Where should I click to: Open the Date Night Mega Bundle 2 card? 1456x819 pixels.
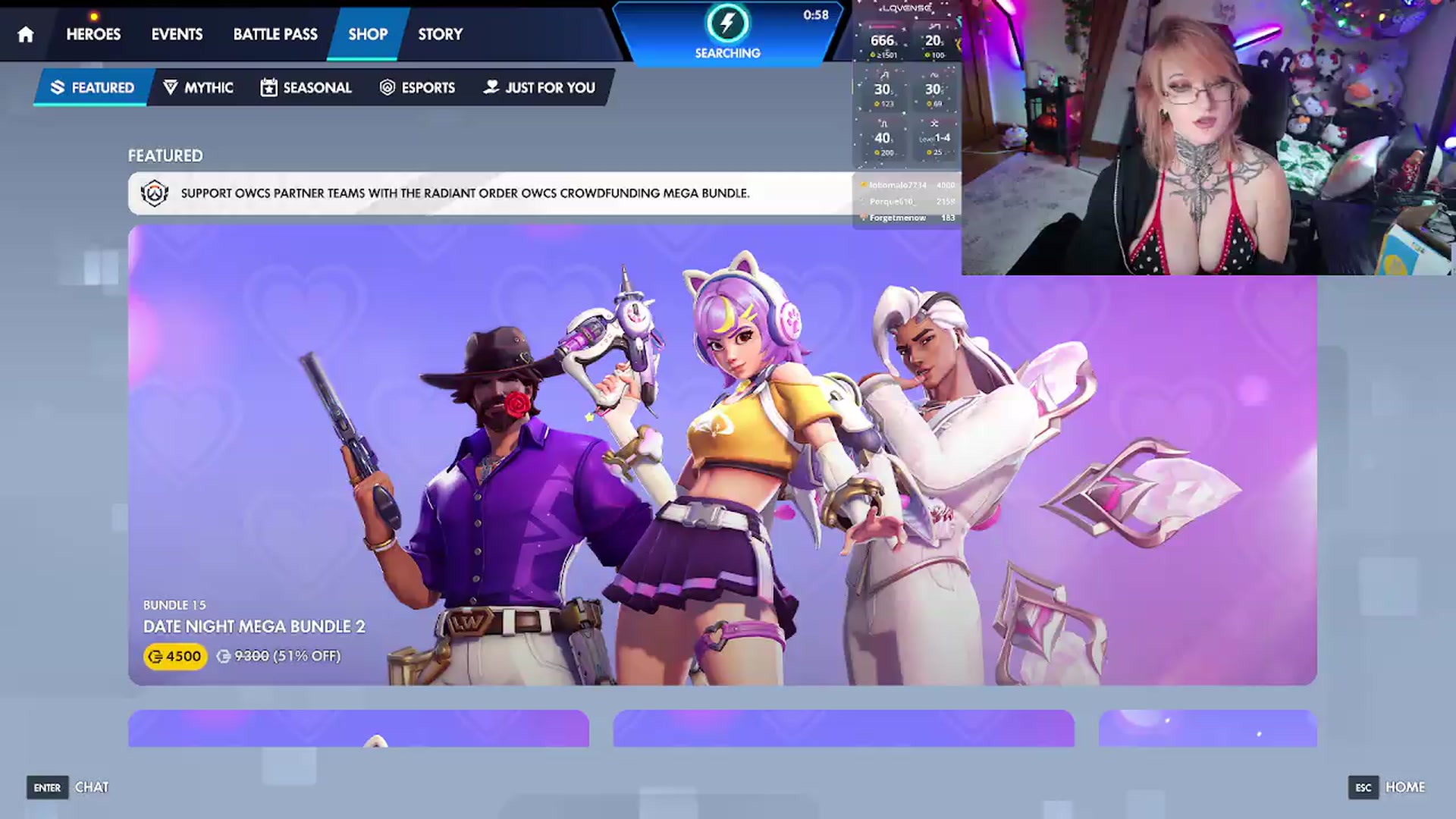coord(722,455)
